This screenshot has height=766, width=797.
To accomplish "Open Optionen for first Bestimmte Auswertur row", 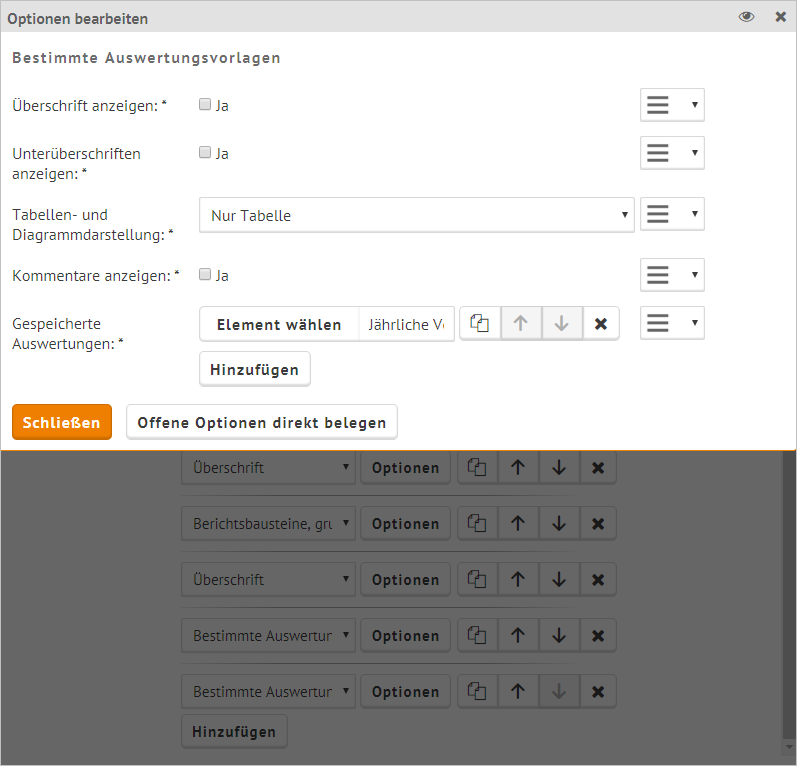I will click(405, 635).
